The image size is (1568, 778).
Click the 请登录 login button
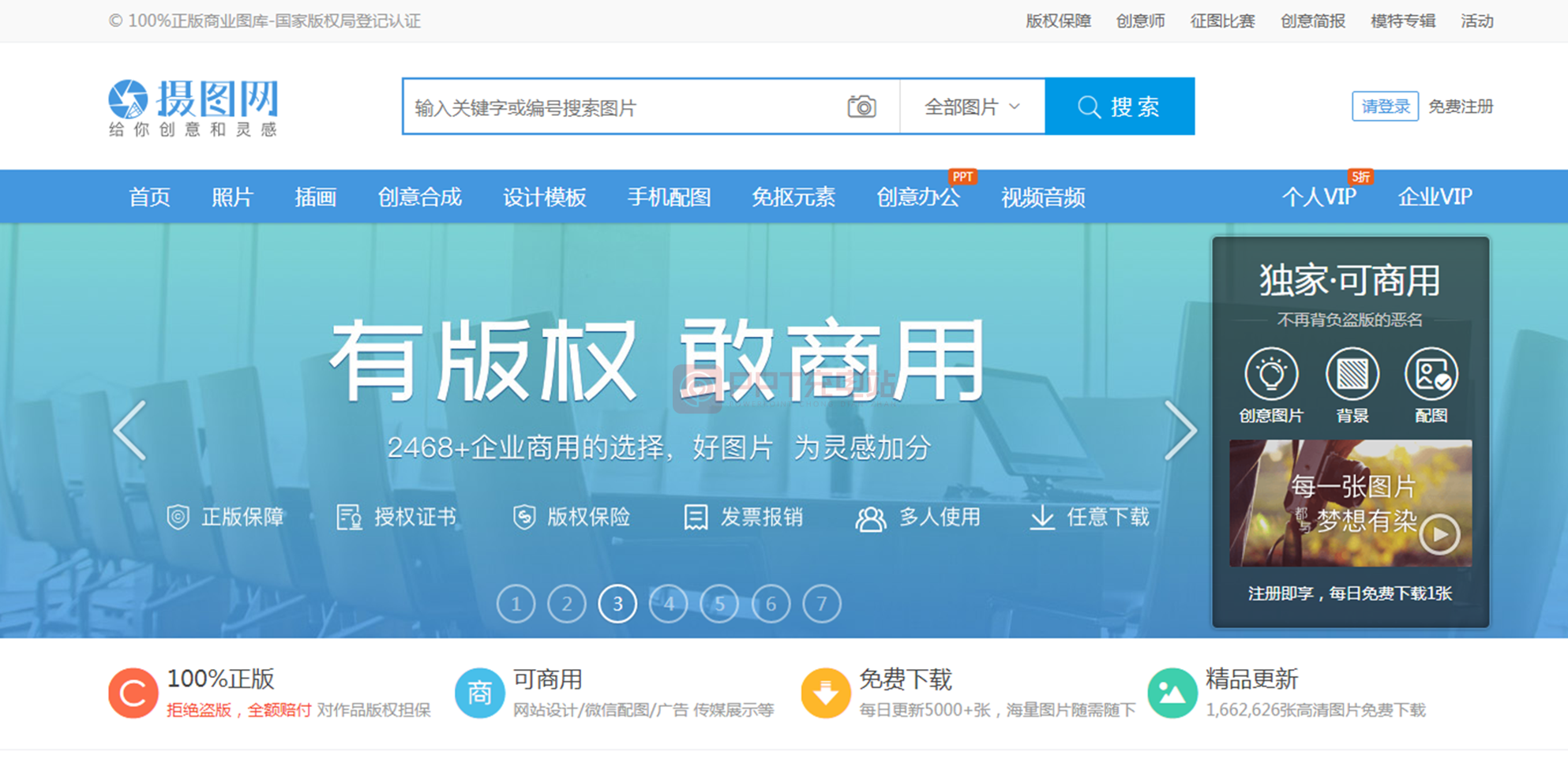tap(1385, 107)
